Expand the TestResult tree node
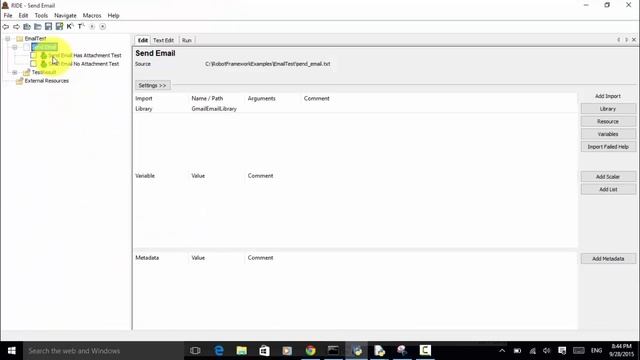The image size is (640, 360). 15,72
